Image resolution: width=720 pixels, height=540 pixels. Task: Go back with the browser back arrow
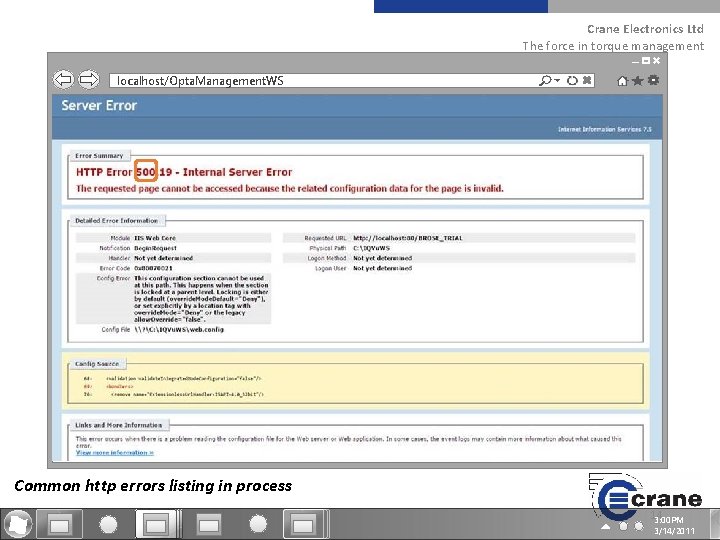(64, 79)
